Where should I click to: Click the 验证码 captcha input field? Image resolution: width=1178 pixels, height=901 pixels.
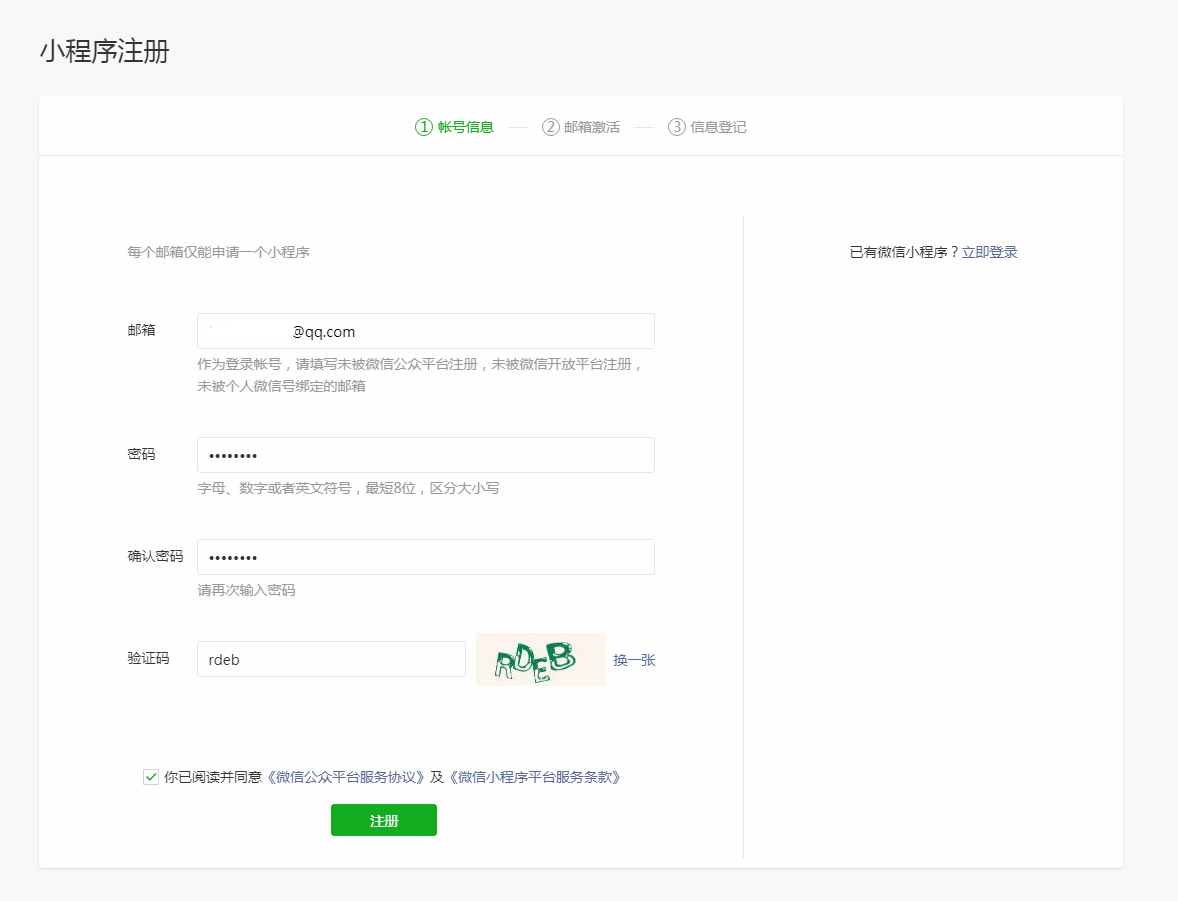pos(331,659)
